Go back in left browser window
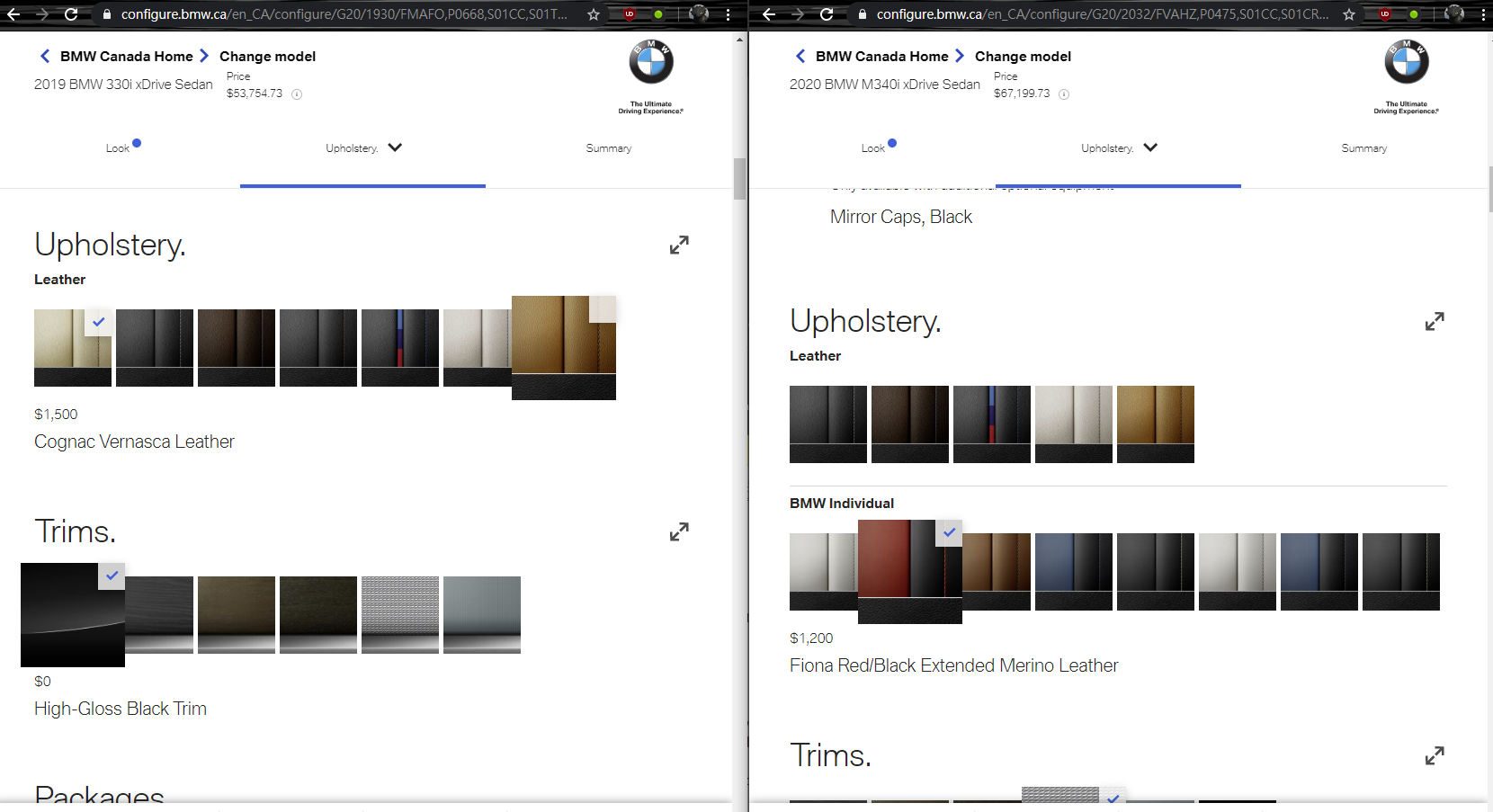1493x812 pixels. [x=13, y=14]
